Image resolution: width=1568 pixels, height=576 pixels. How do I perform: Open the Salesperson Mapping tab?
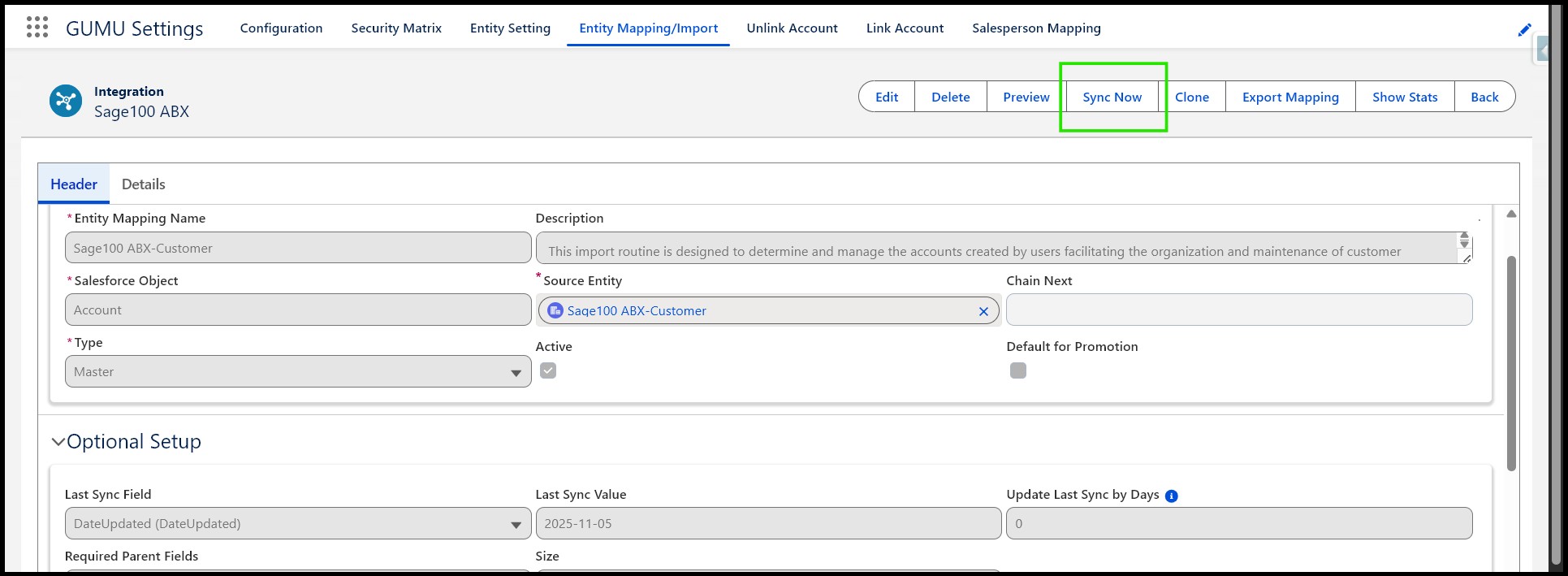[1036, 28]
